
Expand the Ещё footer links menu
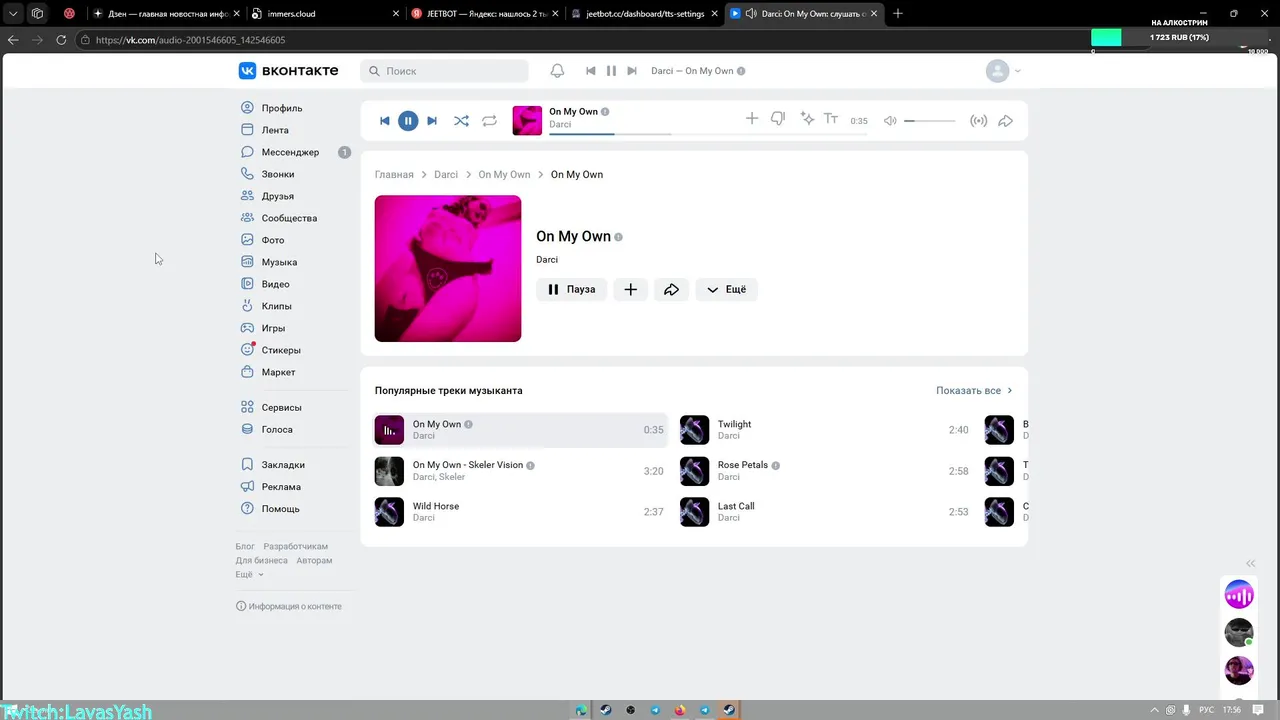[249, 575]
